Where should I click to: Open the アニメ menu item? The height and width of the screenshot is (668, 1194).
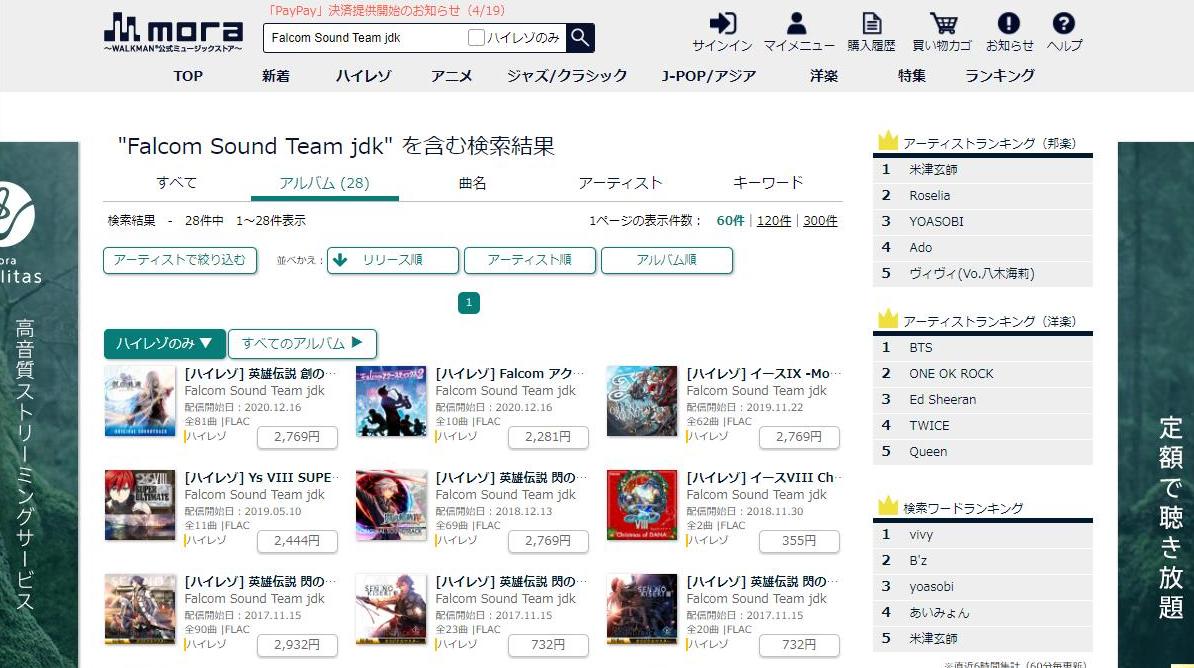click(452, 76)
